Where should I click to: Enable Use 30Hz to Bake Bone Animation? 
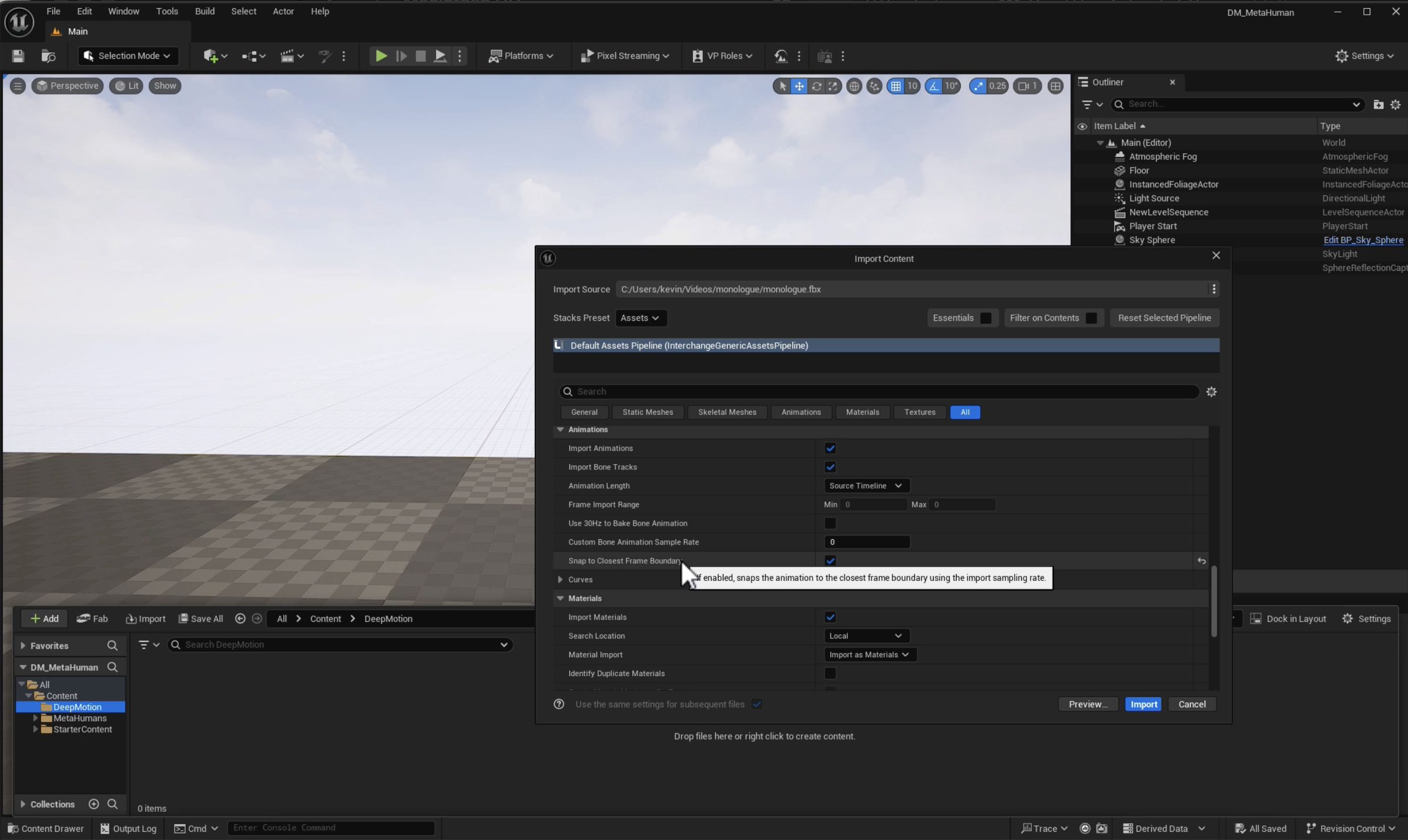pos(830,523)
